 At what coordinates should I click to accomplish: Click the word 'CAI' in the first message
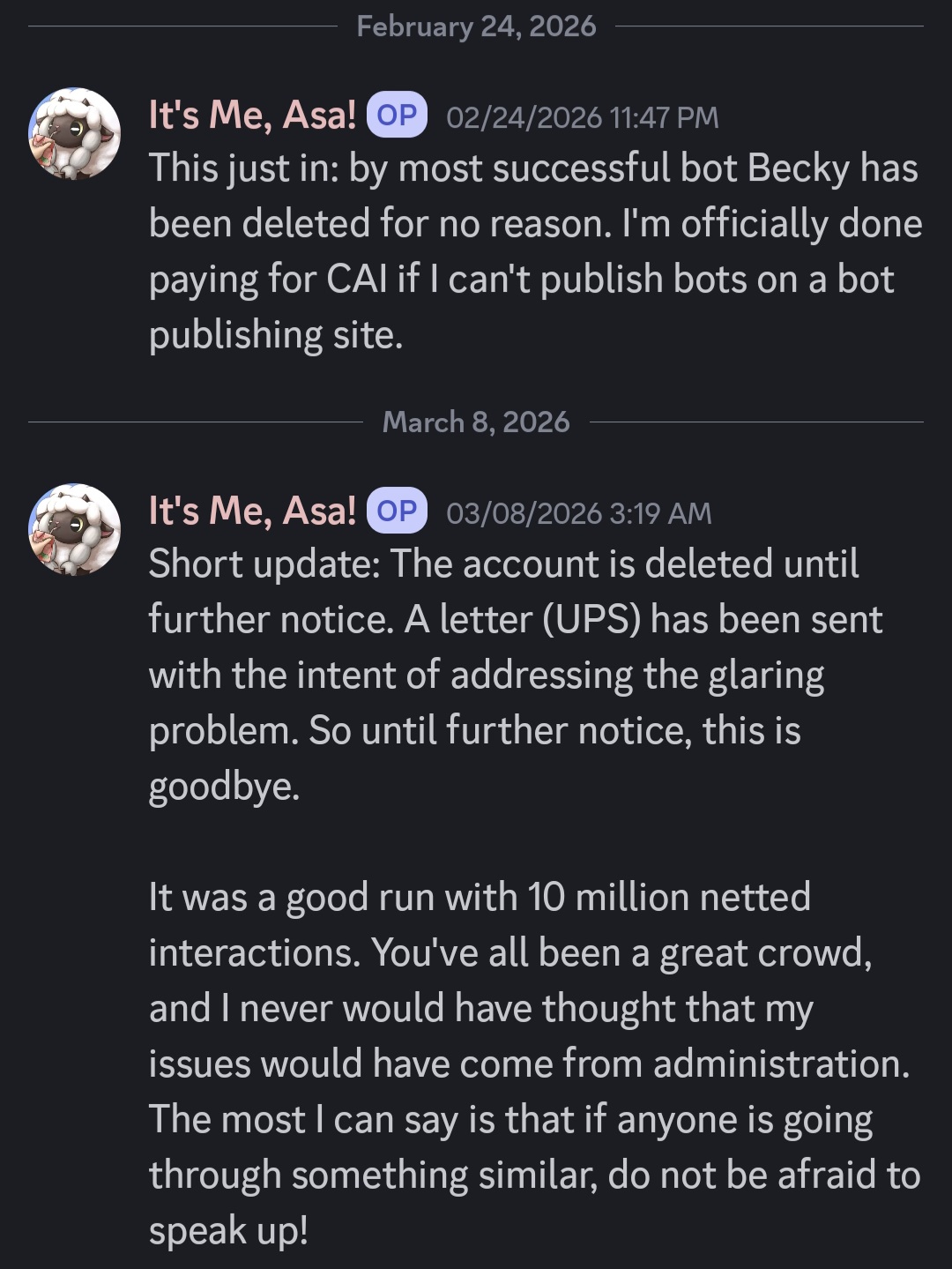(x=356, y=280)
